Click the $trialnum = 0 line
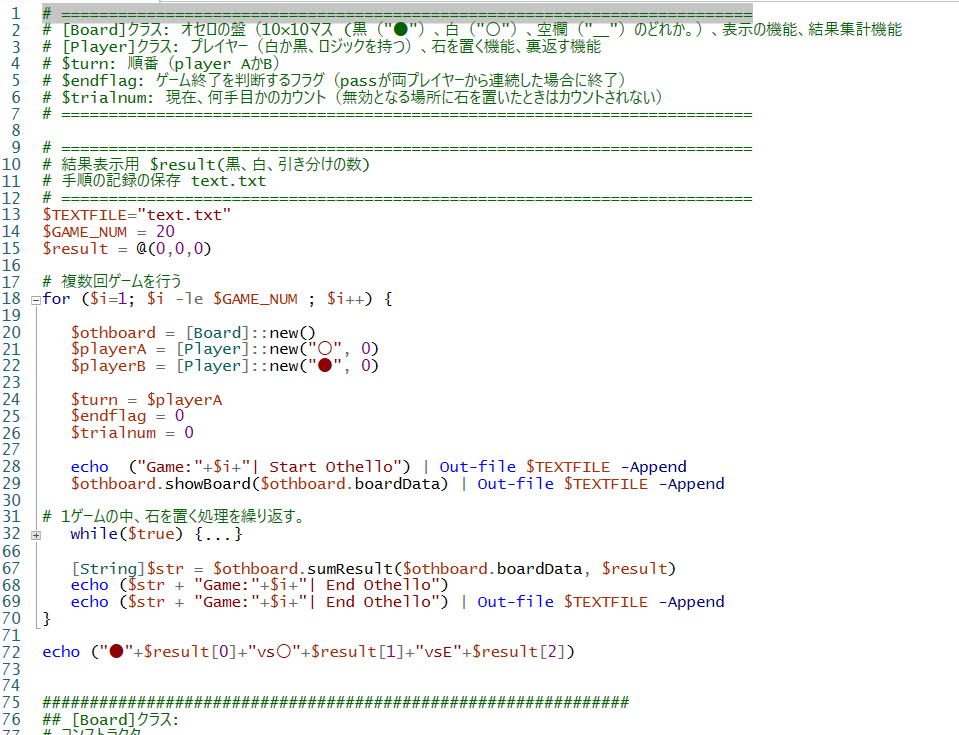The image size is (959, 735). pyautogui.click(x=132, y=433)
